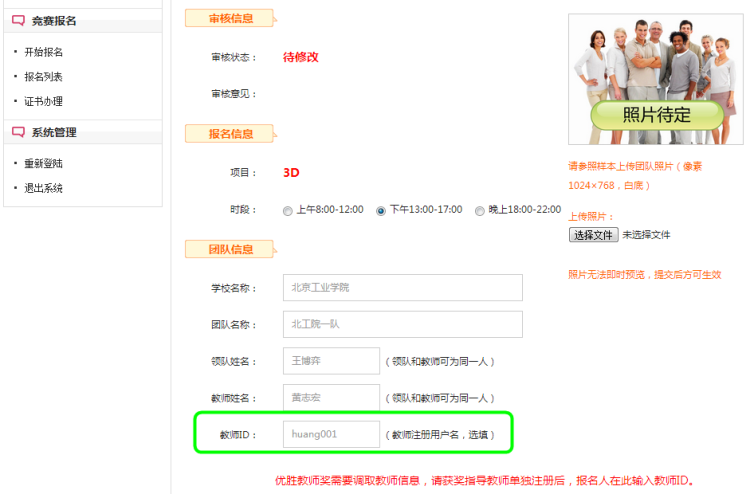This screenshot has height=494, width=750.
Task: Click the 领队姓名 input field
Action: point(331,361)
